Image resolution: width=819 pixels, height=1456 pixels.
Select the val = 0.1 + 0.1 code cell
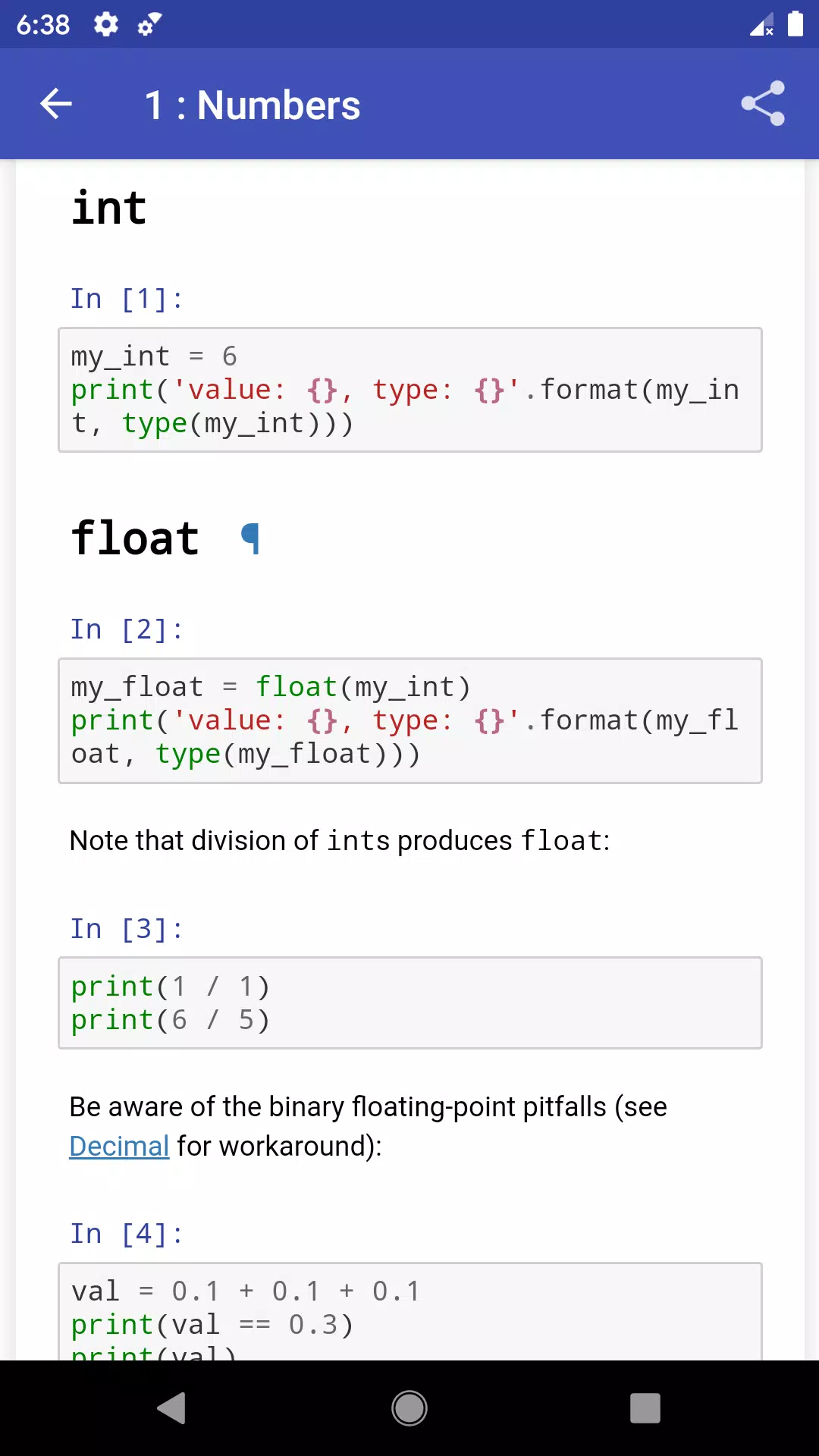coord(410,1311)
